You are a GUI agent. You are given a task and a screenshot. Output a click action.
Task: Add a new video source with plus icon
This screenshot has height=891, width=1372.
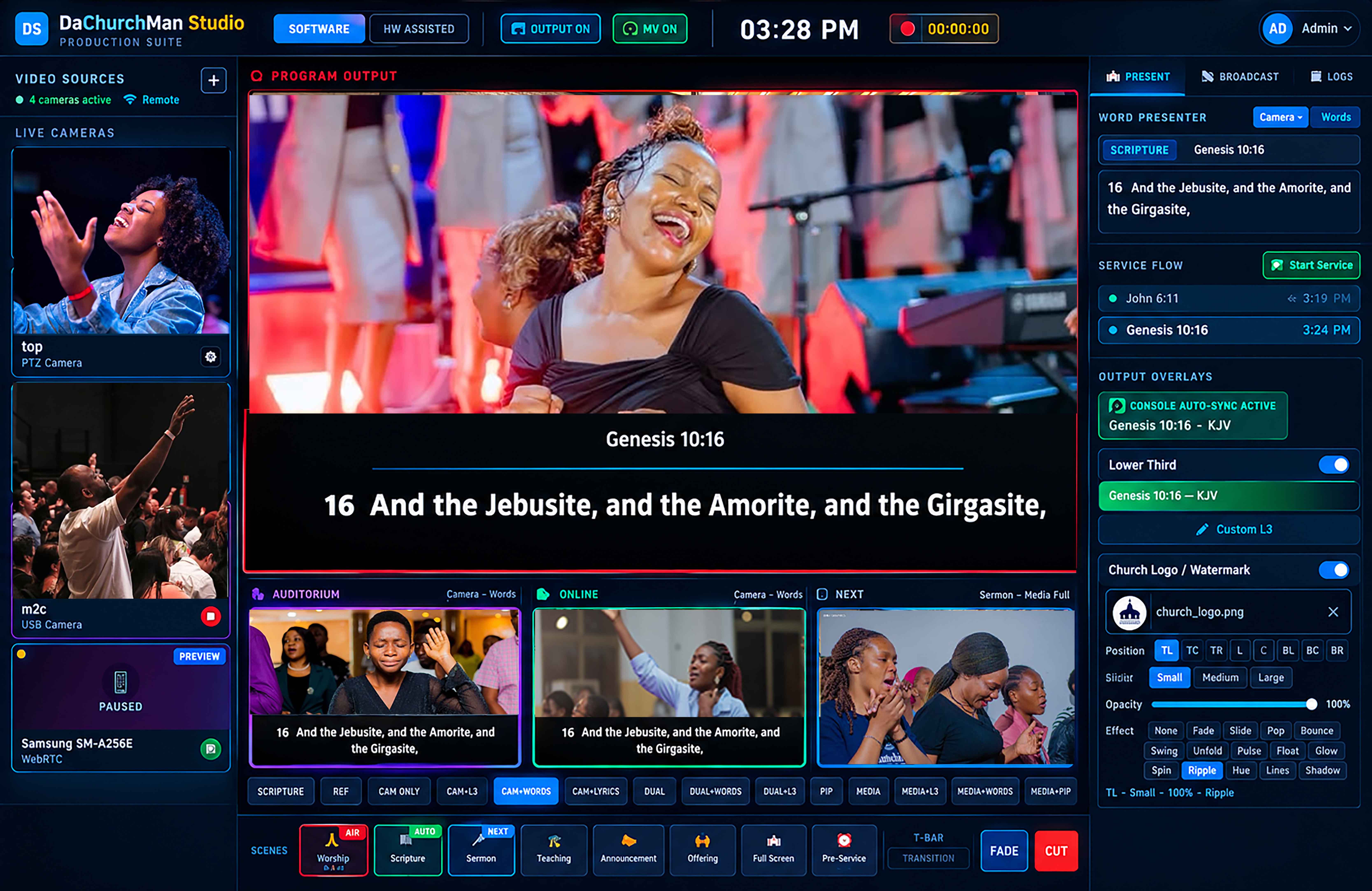point(213,80)
